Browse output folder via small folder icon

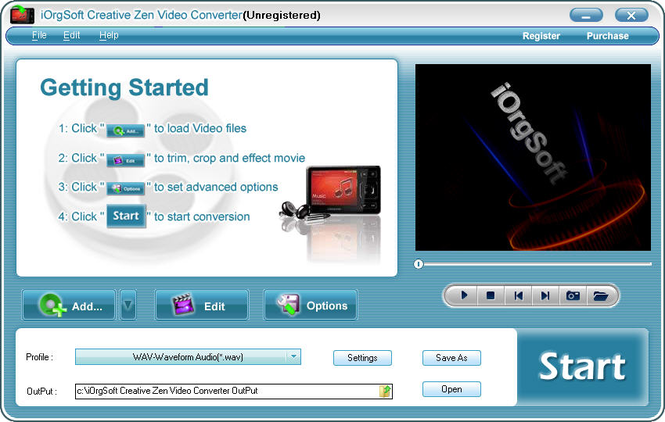point(385,391)
